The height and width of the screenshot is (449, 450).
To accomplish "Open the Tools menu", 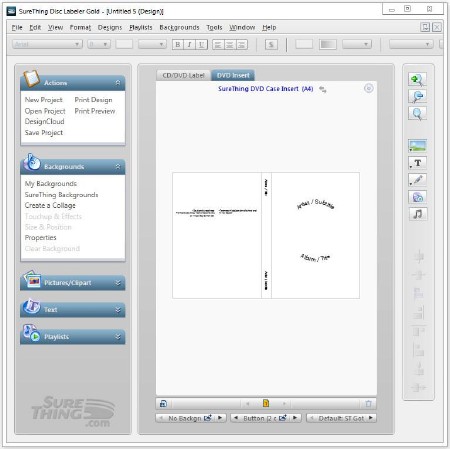I will [x=214, y=27].
